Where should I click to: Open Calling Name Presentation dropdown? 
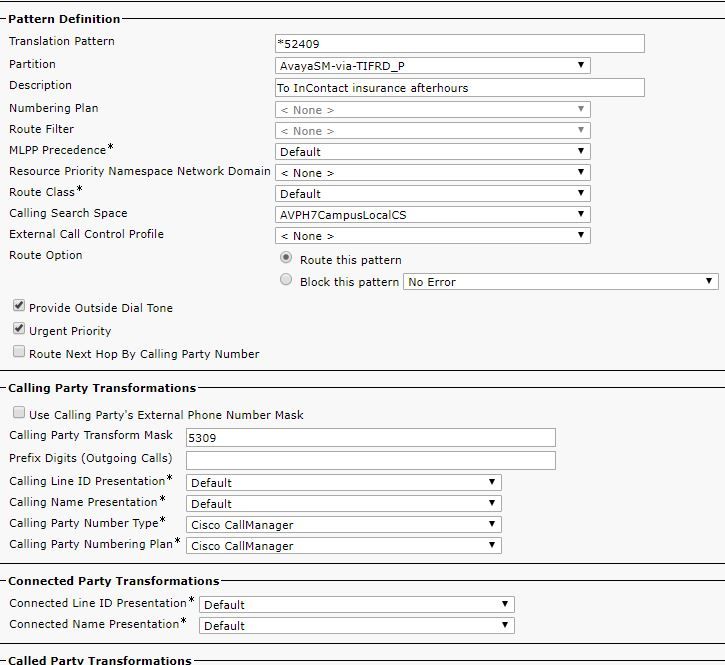click(x=344, y=503)
